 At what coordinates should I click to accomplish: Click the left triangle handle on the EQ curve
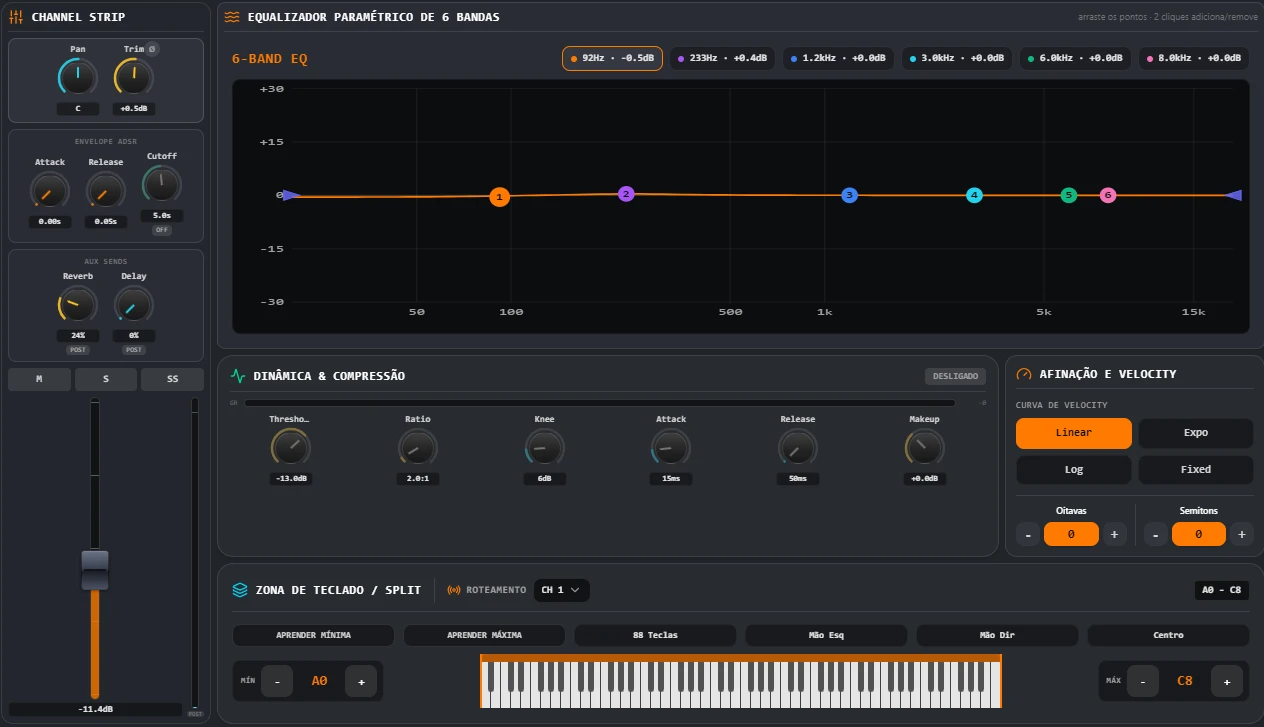(290, 196)
